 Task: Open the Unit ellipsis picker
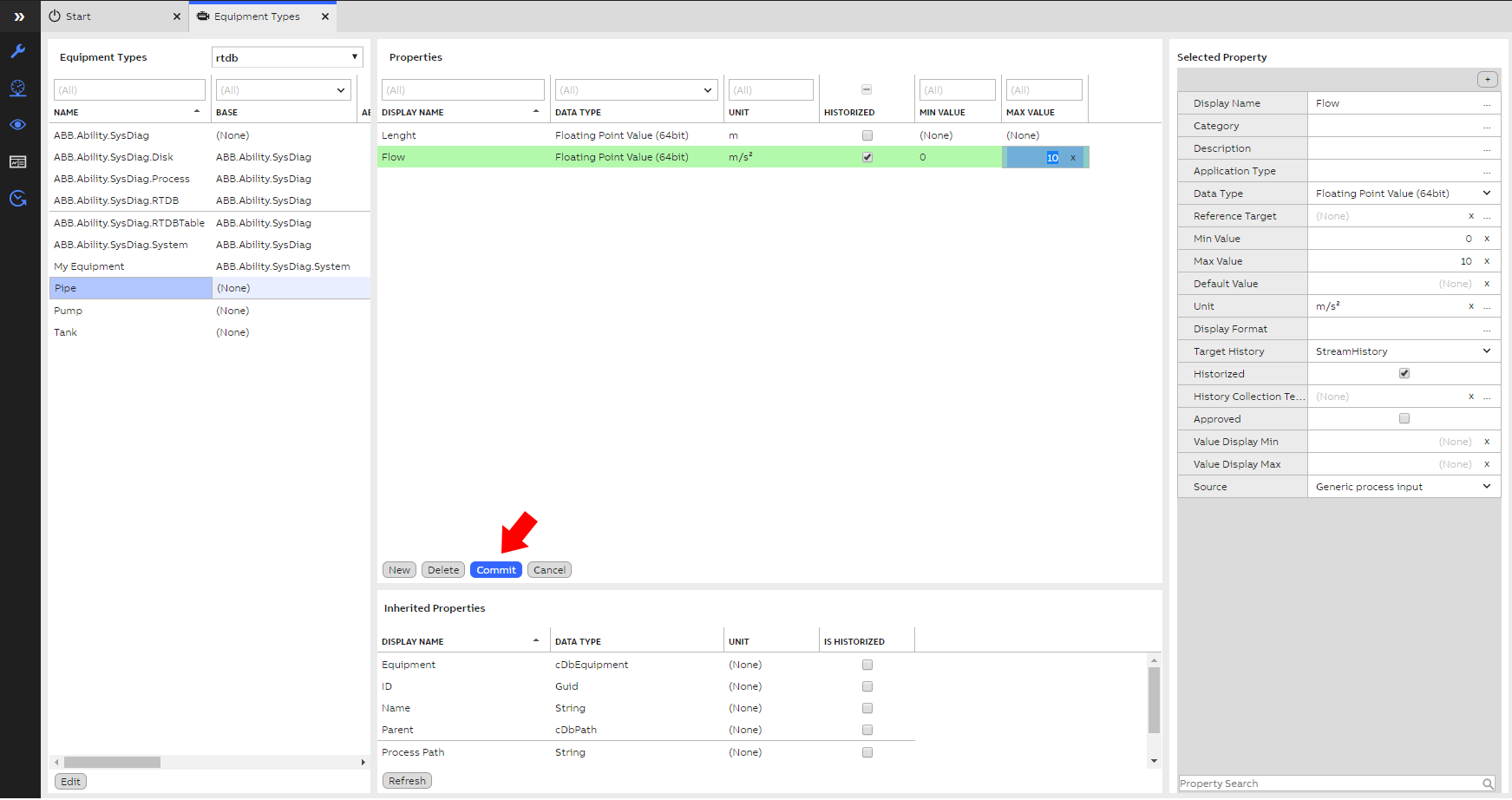tap(1487, 307)
